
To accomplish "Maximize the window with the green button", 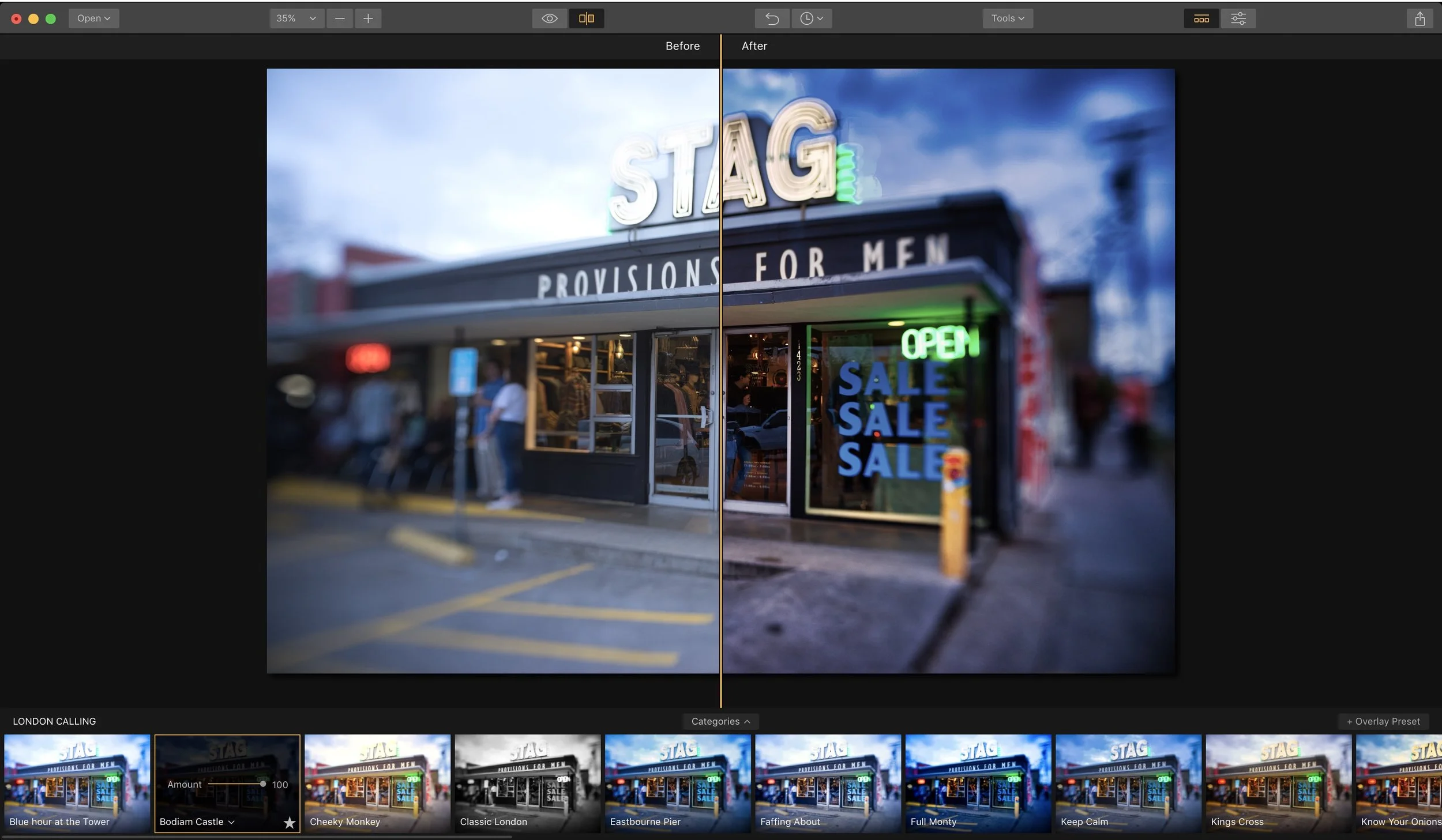I will pos(51,18).
